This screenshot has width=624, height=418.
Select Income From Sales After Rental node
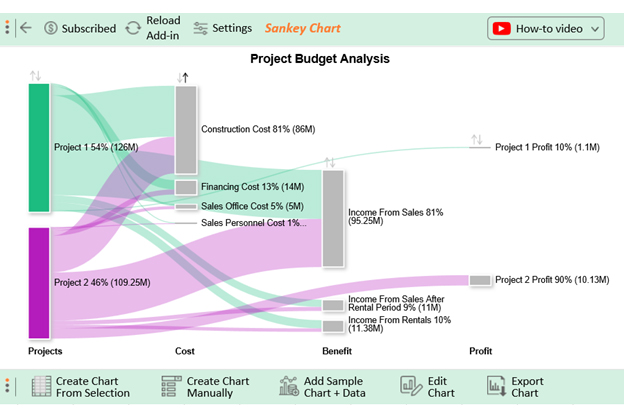[333, 305]
